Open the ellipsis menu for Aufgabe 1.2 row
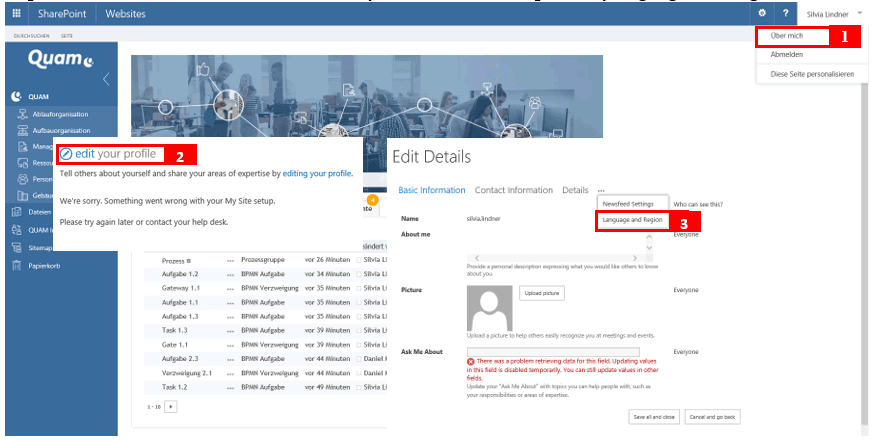 230,272
